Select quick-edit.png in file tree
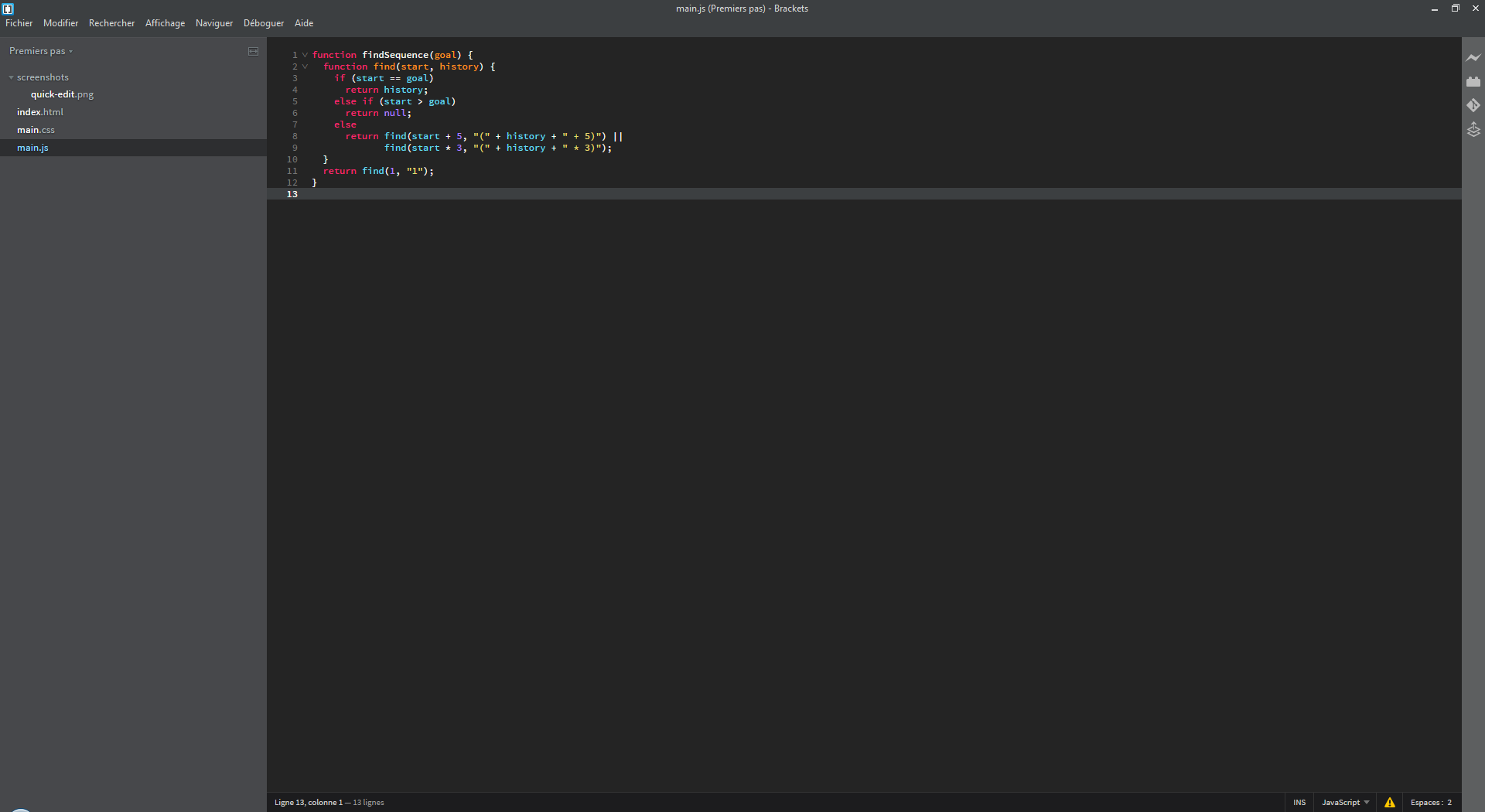1485x812 pixels. pyautogui.click(x=62, y=94)
